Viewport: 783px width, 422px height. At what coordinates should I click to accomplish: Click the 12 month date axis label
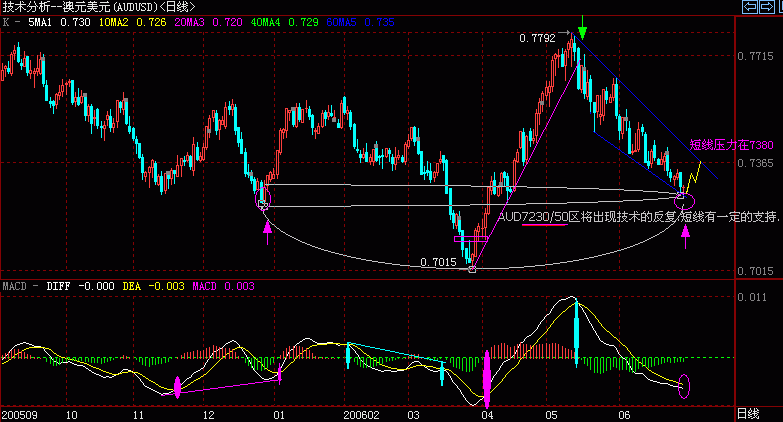(x=208, y=415)
